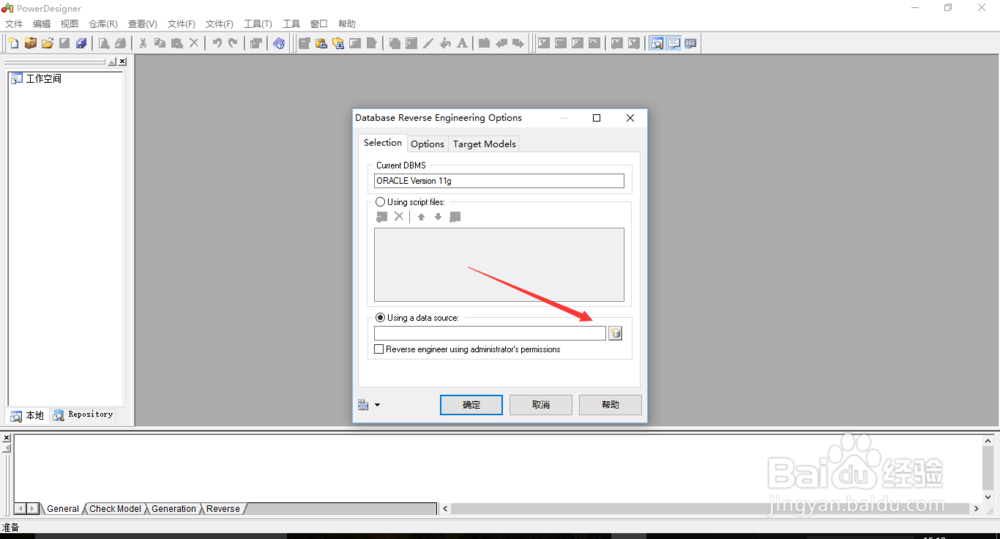
Task: Click the Save toolbar icon
Action: coord(64,43)
